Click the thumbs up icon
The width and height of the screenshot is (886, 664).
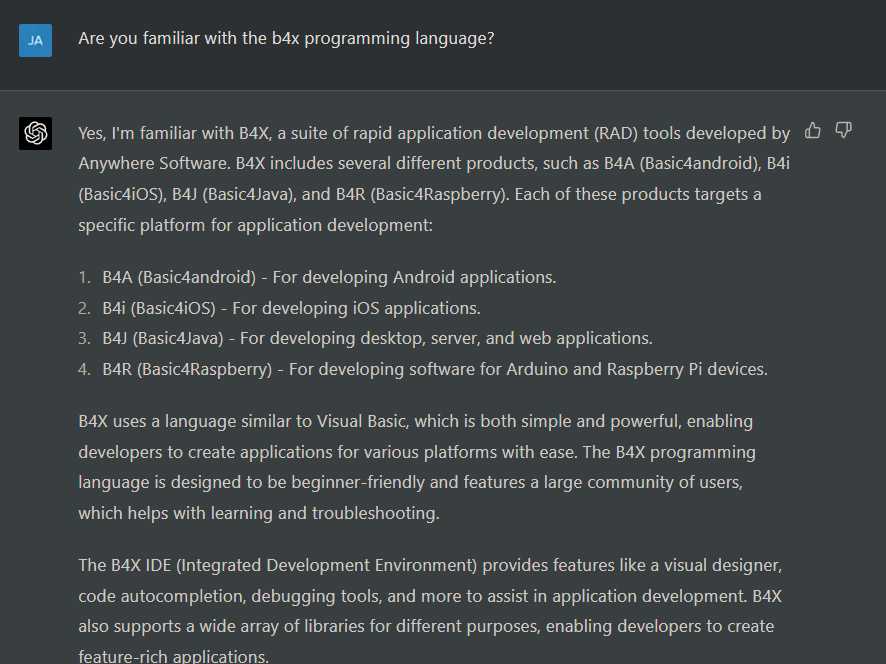813,130
